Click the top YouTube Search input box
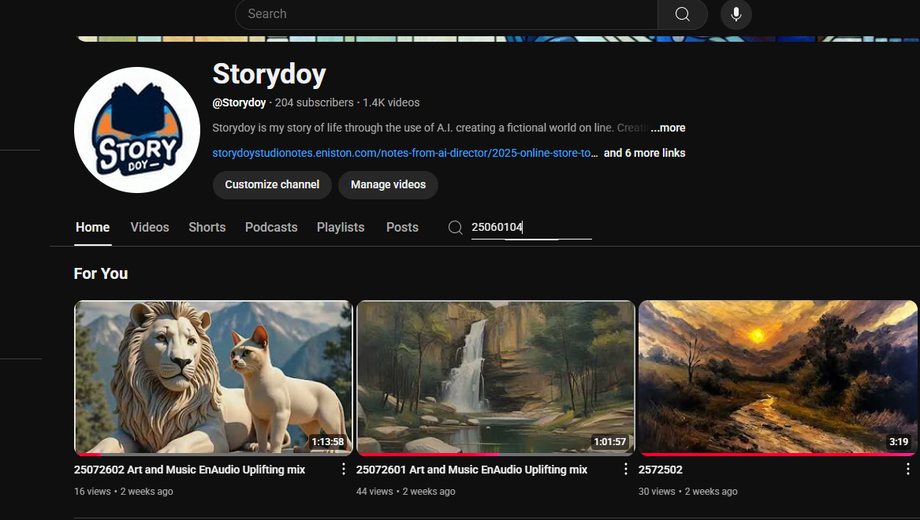Screen dimensions: 920x520 (x=445, y=14)
